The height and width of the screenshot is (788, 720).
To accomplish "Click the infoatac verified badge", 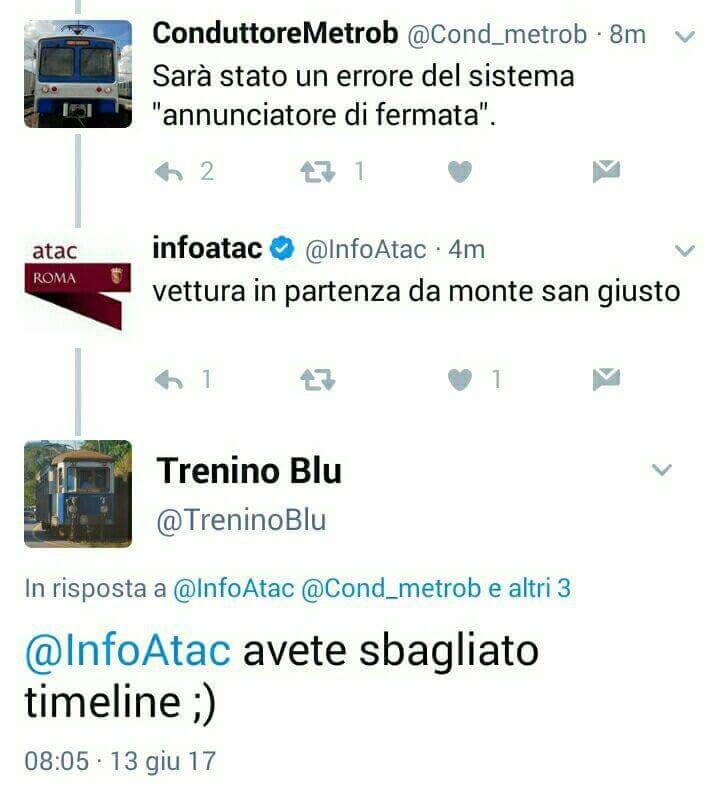I will [x=282, y=248].
